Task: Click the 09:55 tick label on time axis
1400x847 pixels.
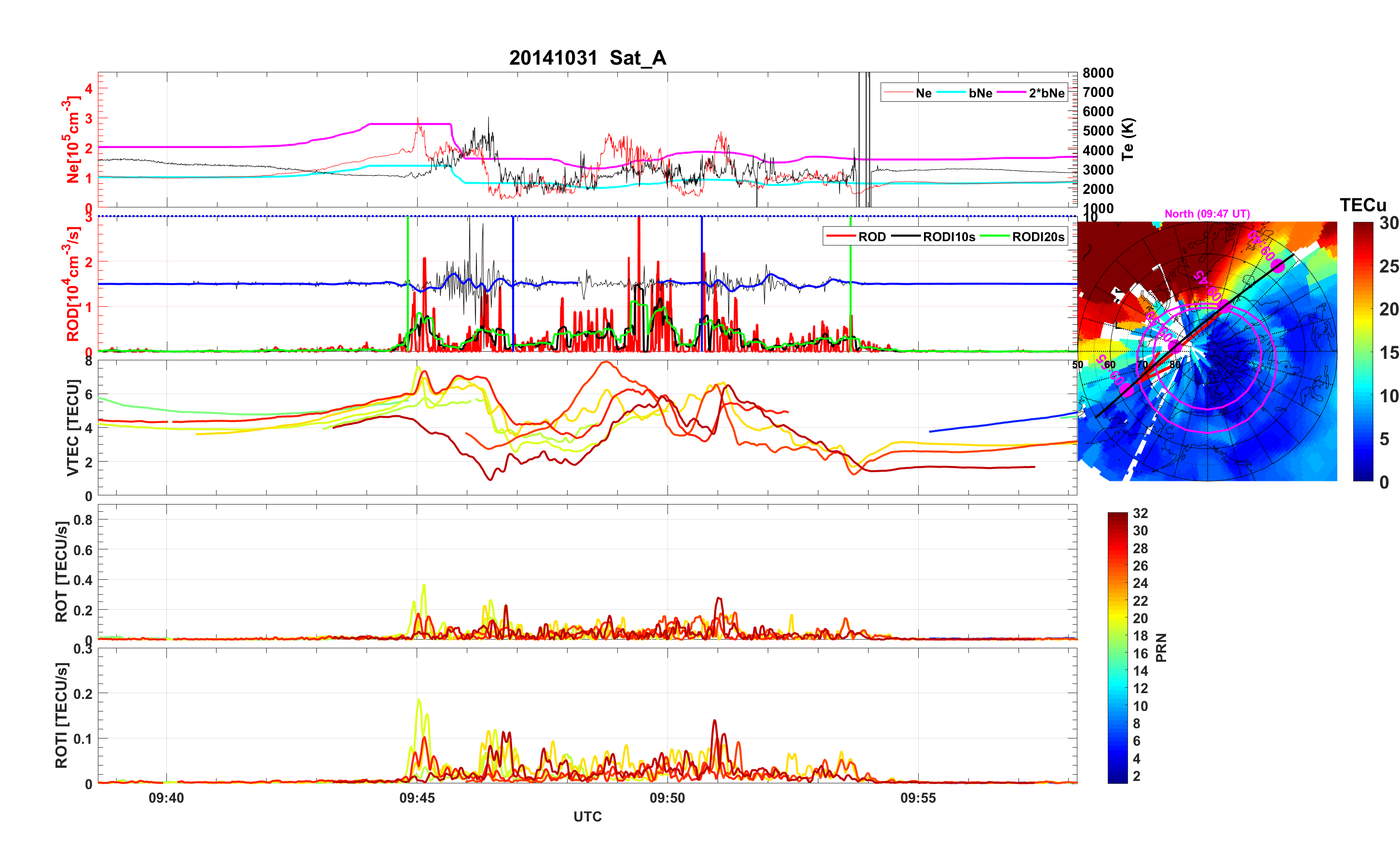Action: pos(918,798)
